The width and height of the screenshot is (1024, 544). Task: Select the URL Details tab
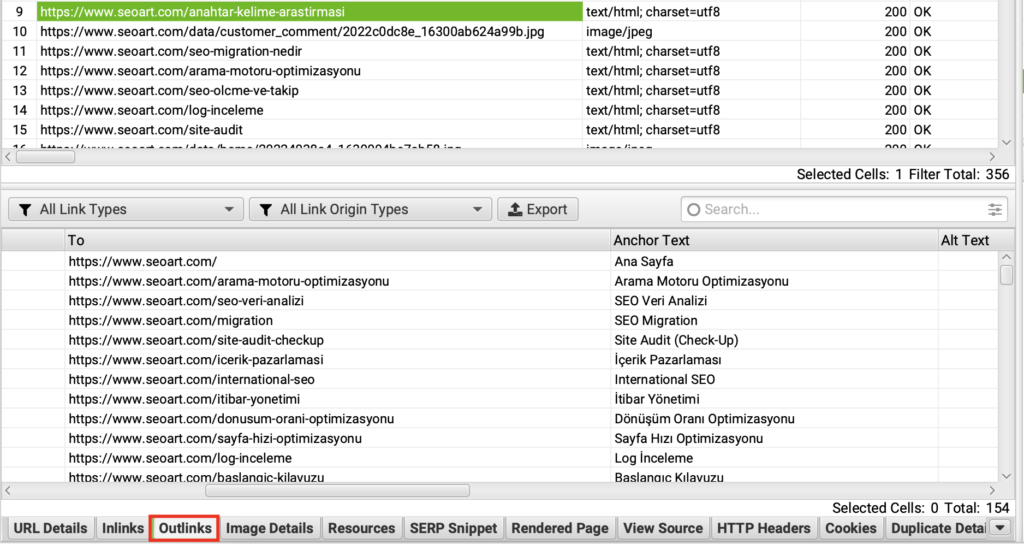point(51,528)
